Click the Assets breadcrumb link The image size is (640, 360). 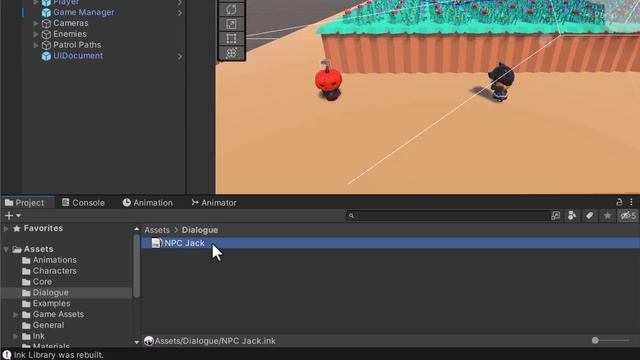point(157,230)
